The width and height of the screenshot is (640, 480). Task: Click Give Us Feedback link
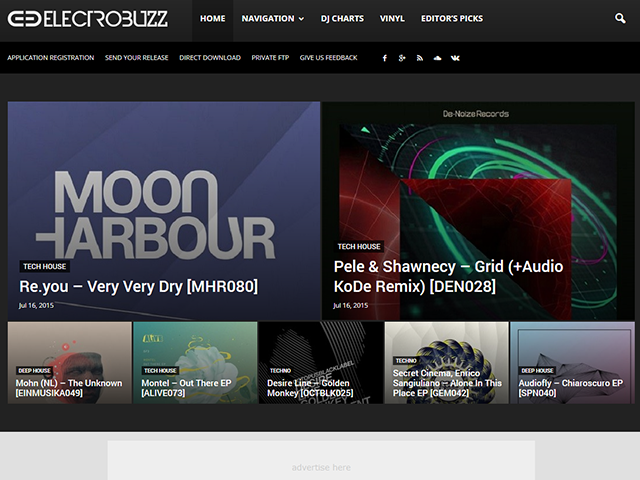pyautogui.click(x=329, y=58)
